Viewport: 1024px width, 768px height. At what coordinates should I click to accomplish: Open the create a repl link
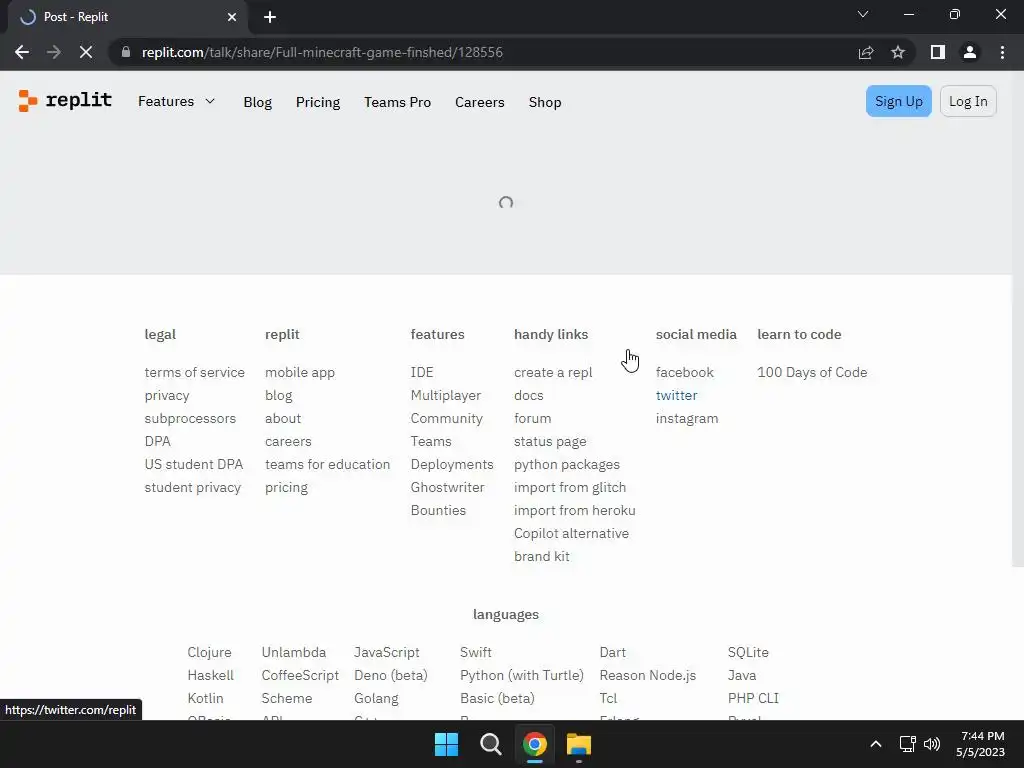pos(553,372)
